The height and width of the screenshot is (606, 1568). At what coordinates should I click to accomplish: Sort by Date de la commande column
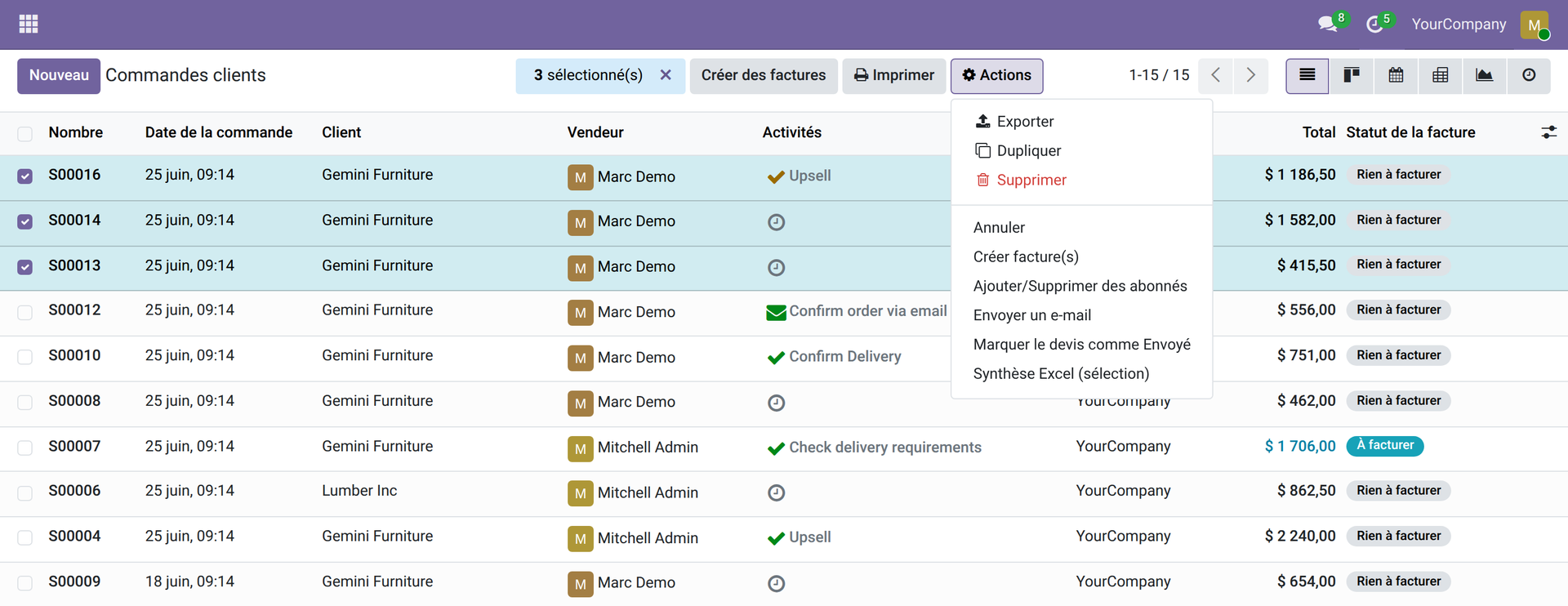[219, 132]
